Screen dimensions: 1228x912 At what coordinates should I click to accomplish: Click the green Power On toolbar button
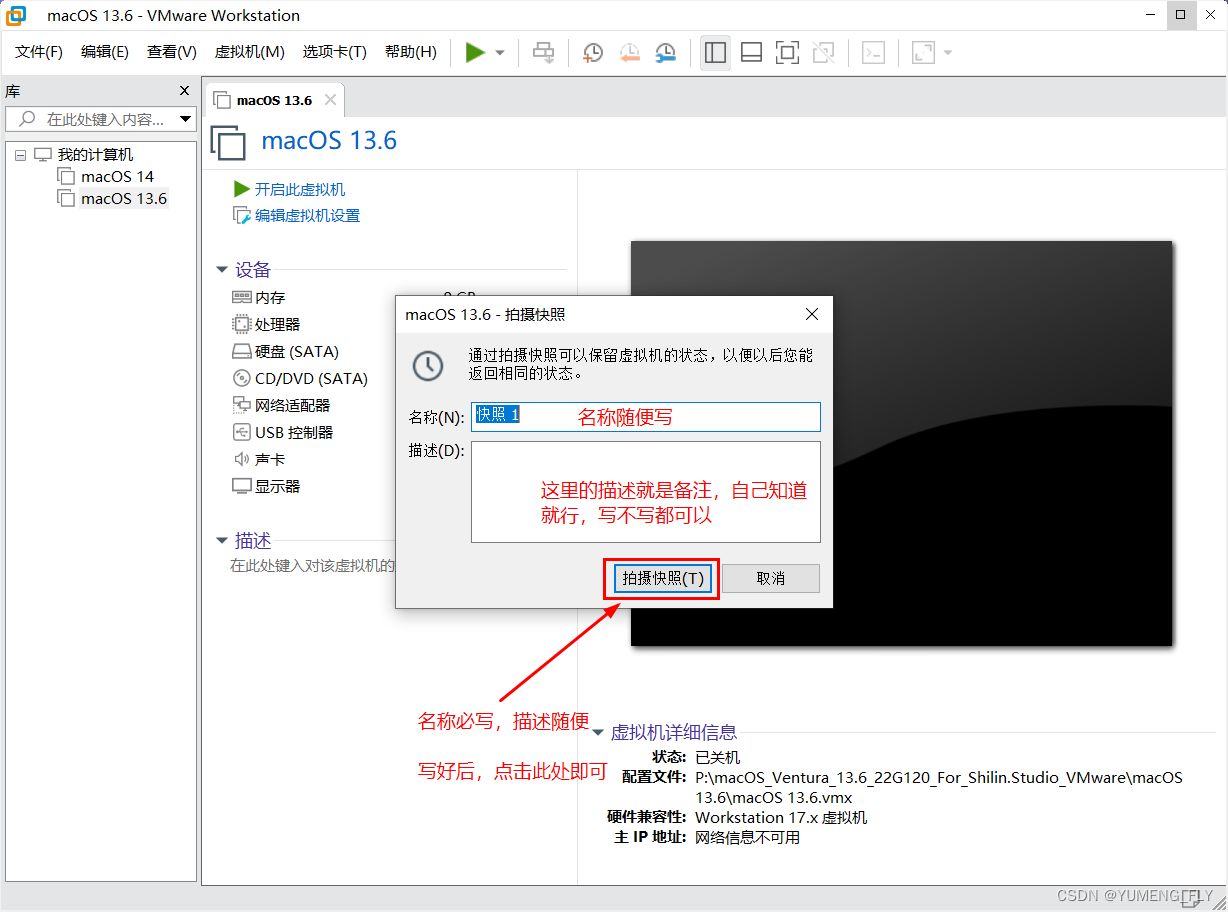click(475, 53)
